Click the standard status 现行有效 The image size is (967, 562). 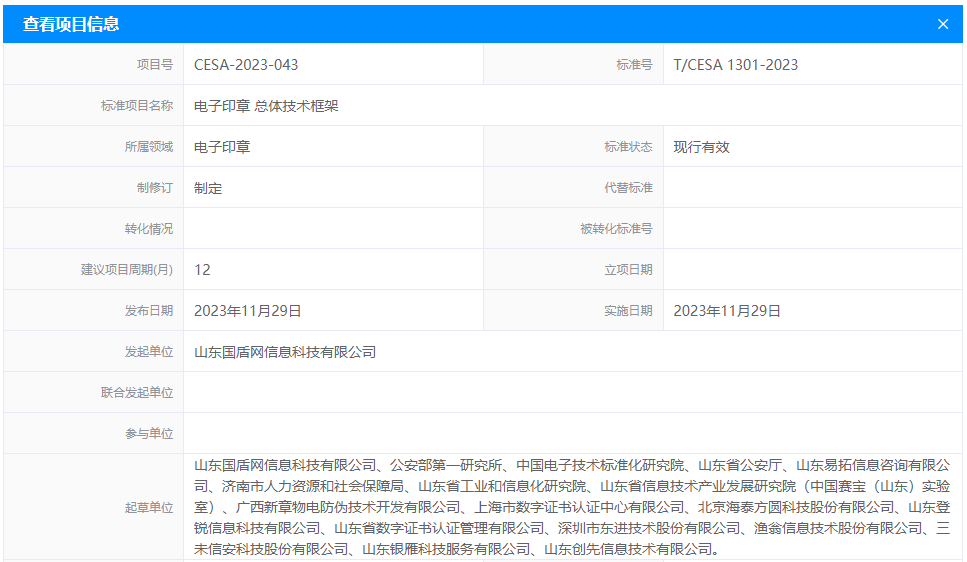[701, 147]
